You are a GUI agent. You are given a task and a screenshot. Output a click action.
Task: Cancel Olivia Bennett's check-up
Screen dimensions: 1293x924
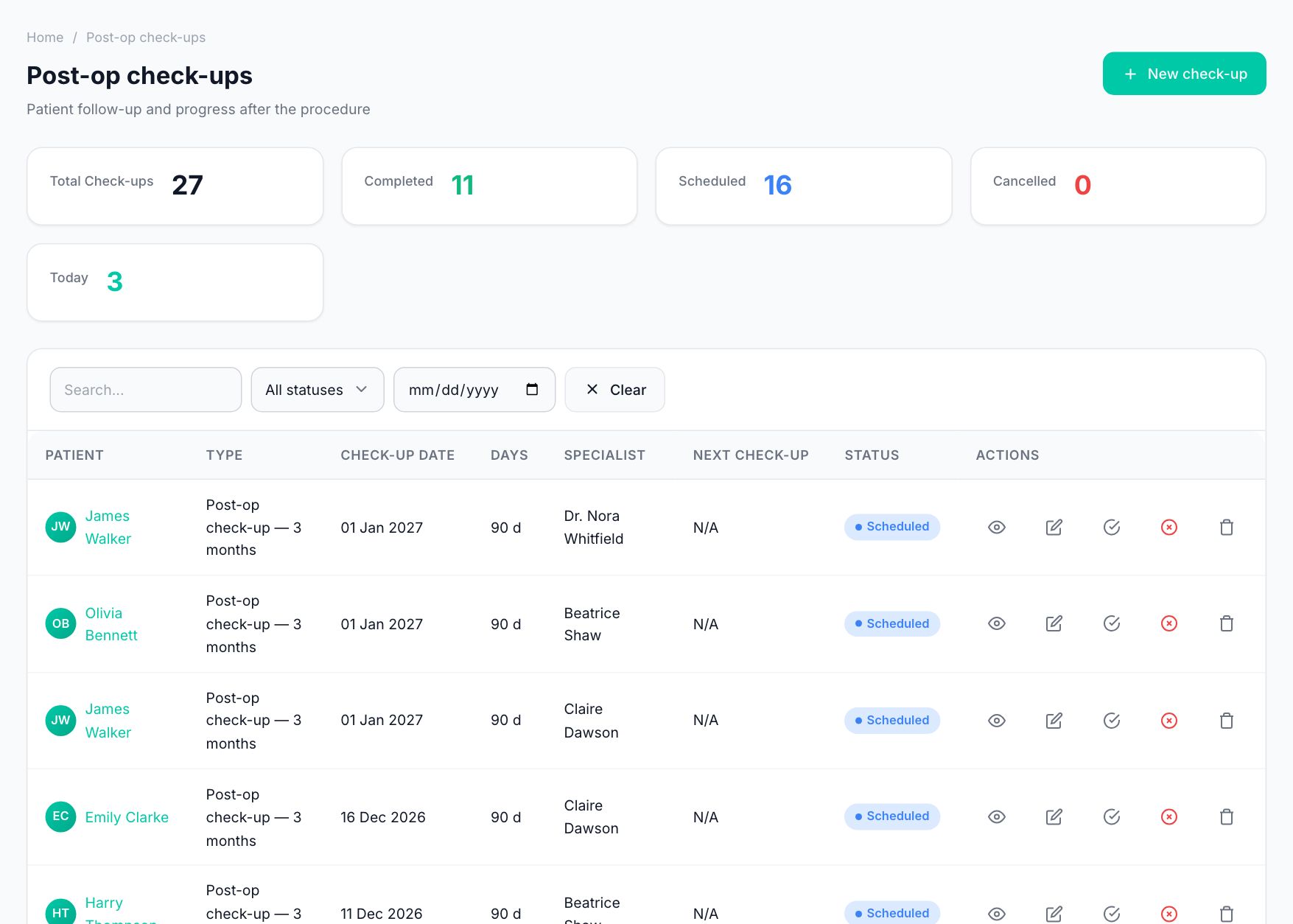click(1168, 624)
